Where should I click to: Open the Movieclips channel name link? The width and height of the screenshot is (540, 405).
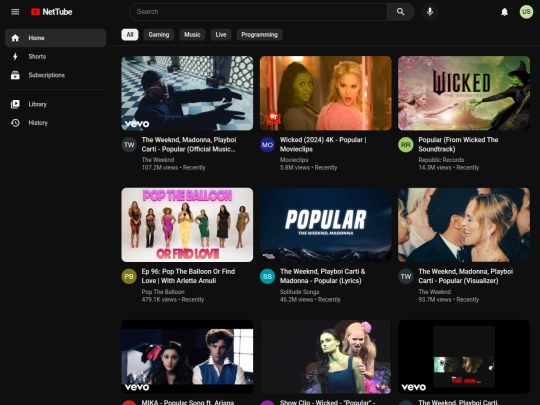[294, 160]
